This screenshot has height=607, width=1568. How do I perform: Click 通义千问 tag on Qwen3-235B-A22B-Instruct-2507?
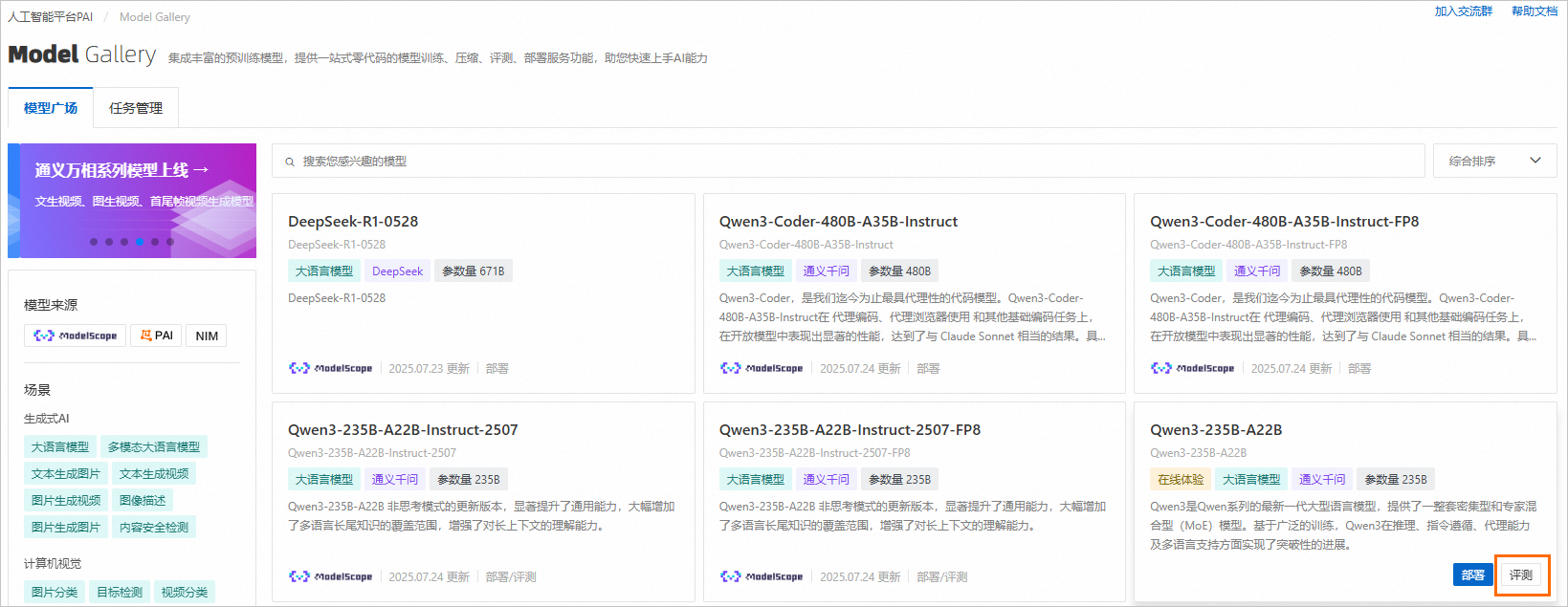395,480
